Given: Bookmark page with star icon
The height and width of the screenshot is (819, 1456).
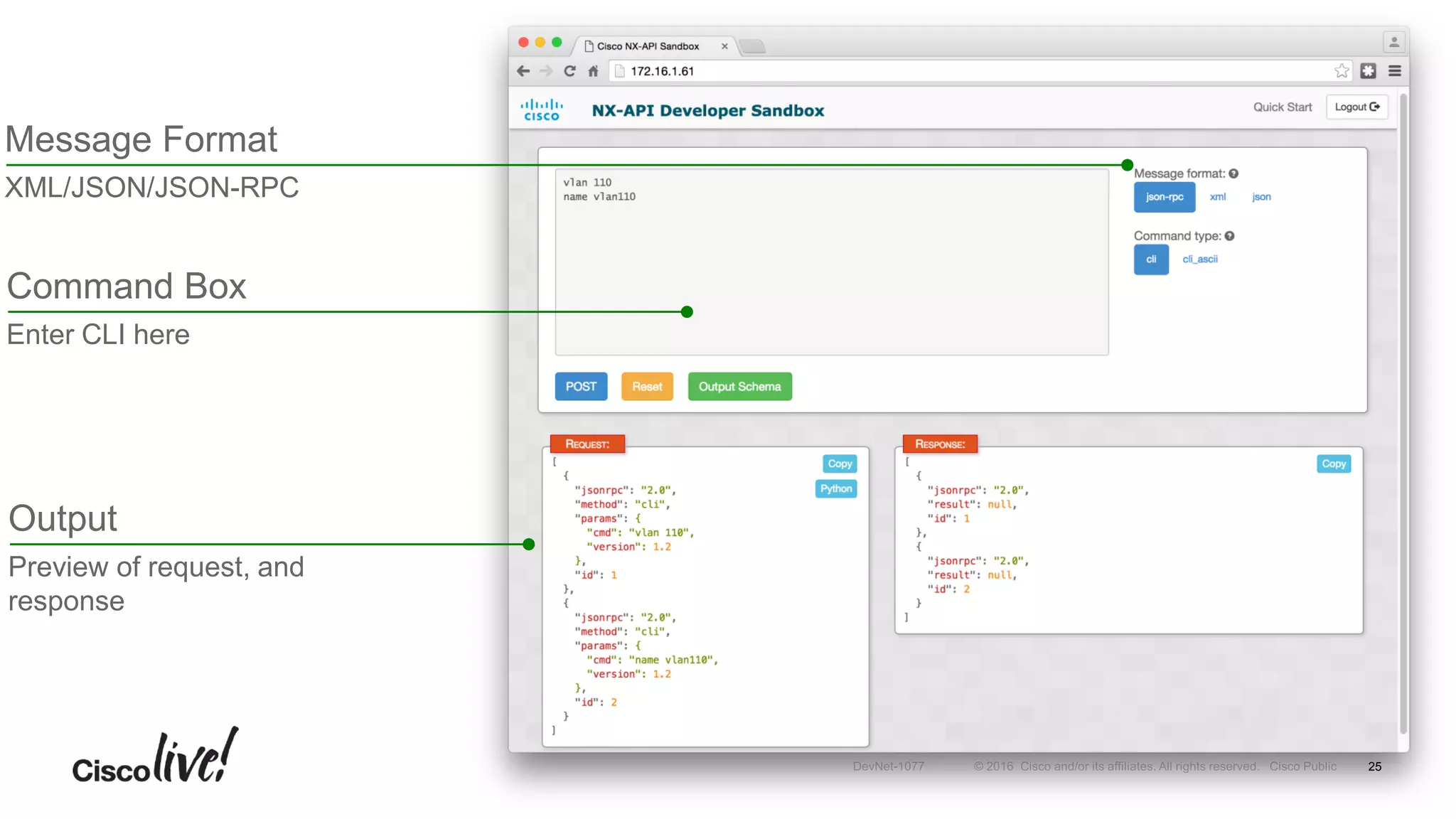Looking at the screenshot, I should (x=1341, y=71).
